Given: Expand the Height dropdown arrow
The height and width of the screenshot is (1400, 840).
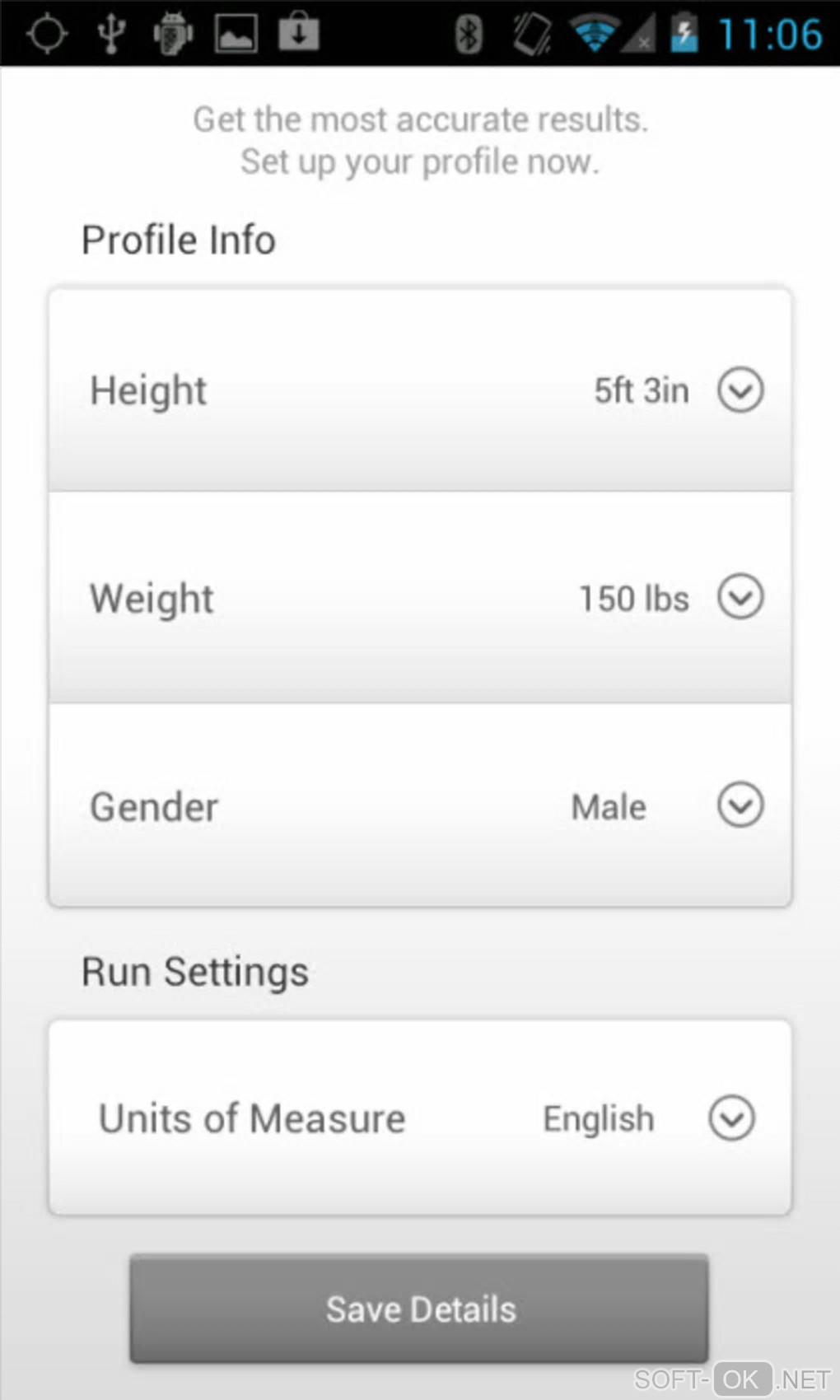Looking at the screenshot, I should click(740, 390).
